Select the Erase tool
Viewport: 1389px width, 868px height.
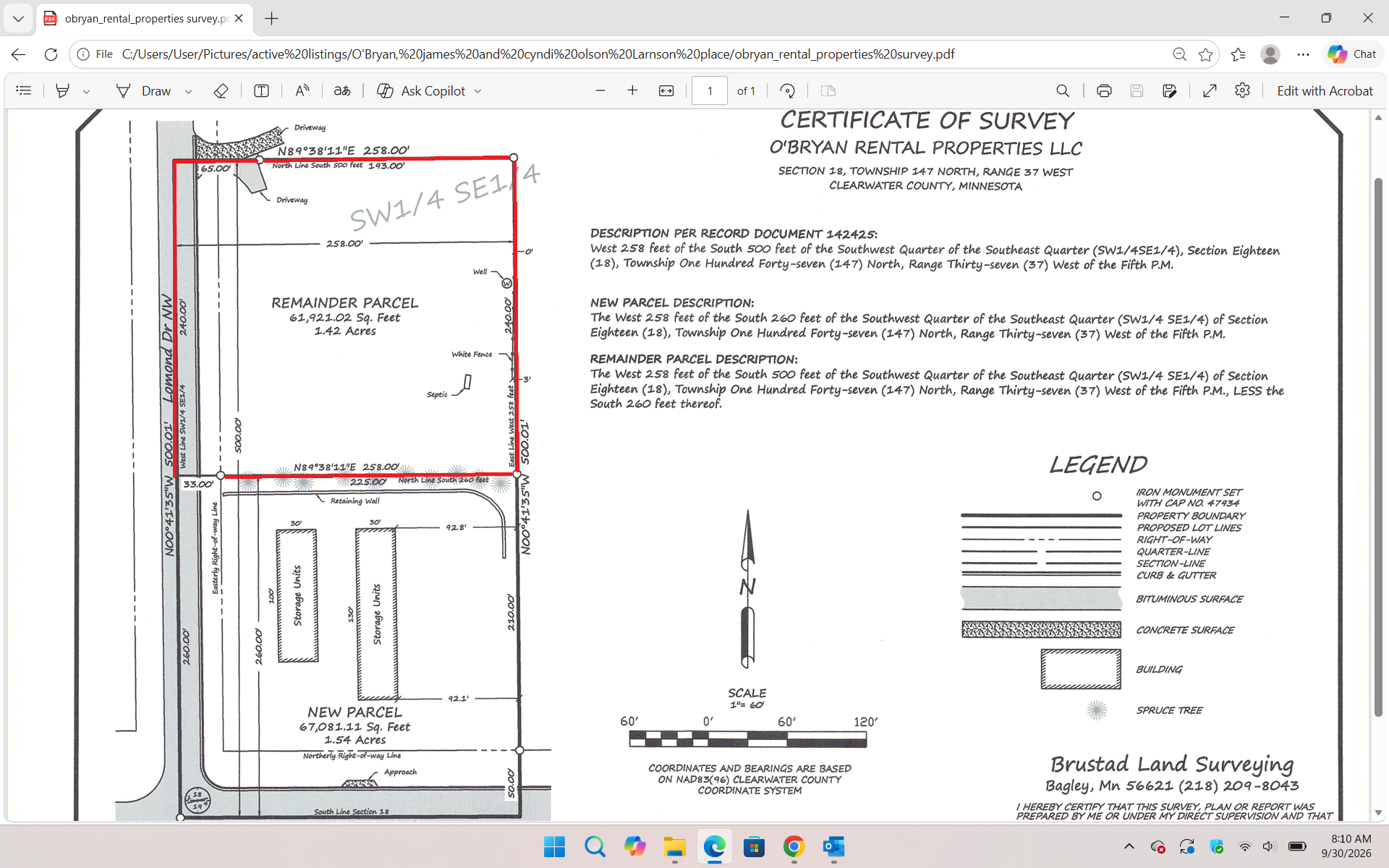pyautogui.click(x=221, y=90)
